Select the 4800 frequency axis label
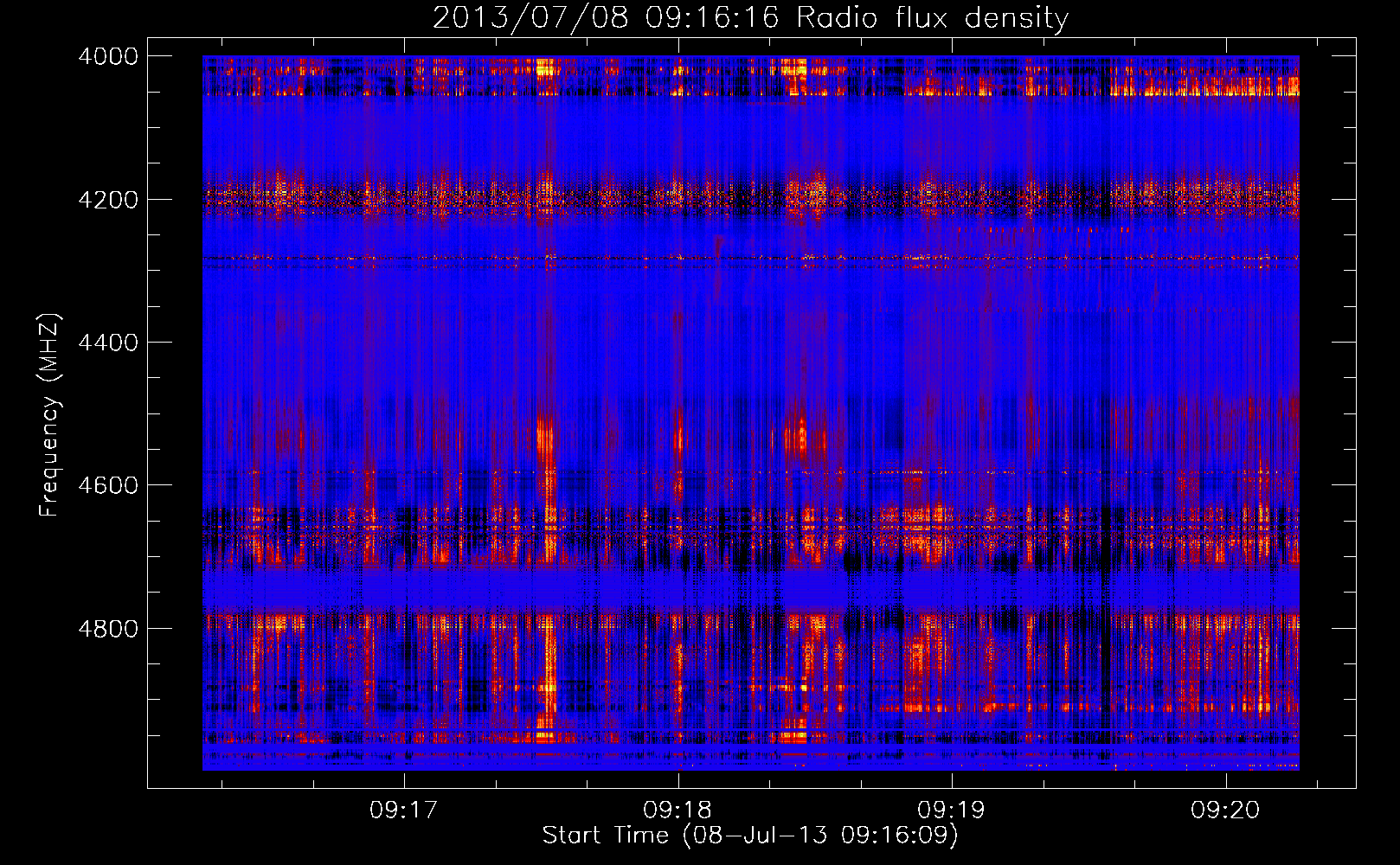Screen dimensions: 1400x865 coord(108,629)
